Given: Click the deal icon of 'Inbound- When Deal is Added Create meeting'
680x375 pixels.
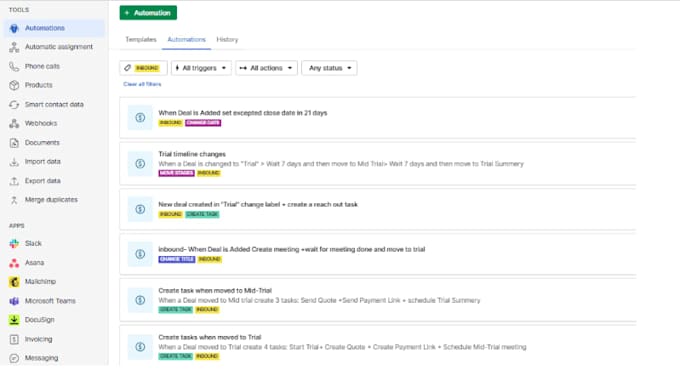Looking at the screenshot, I should tap(140, 254).
